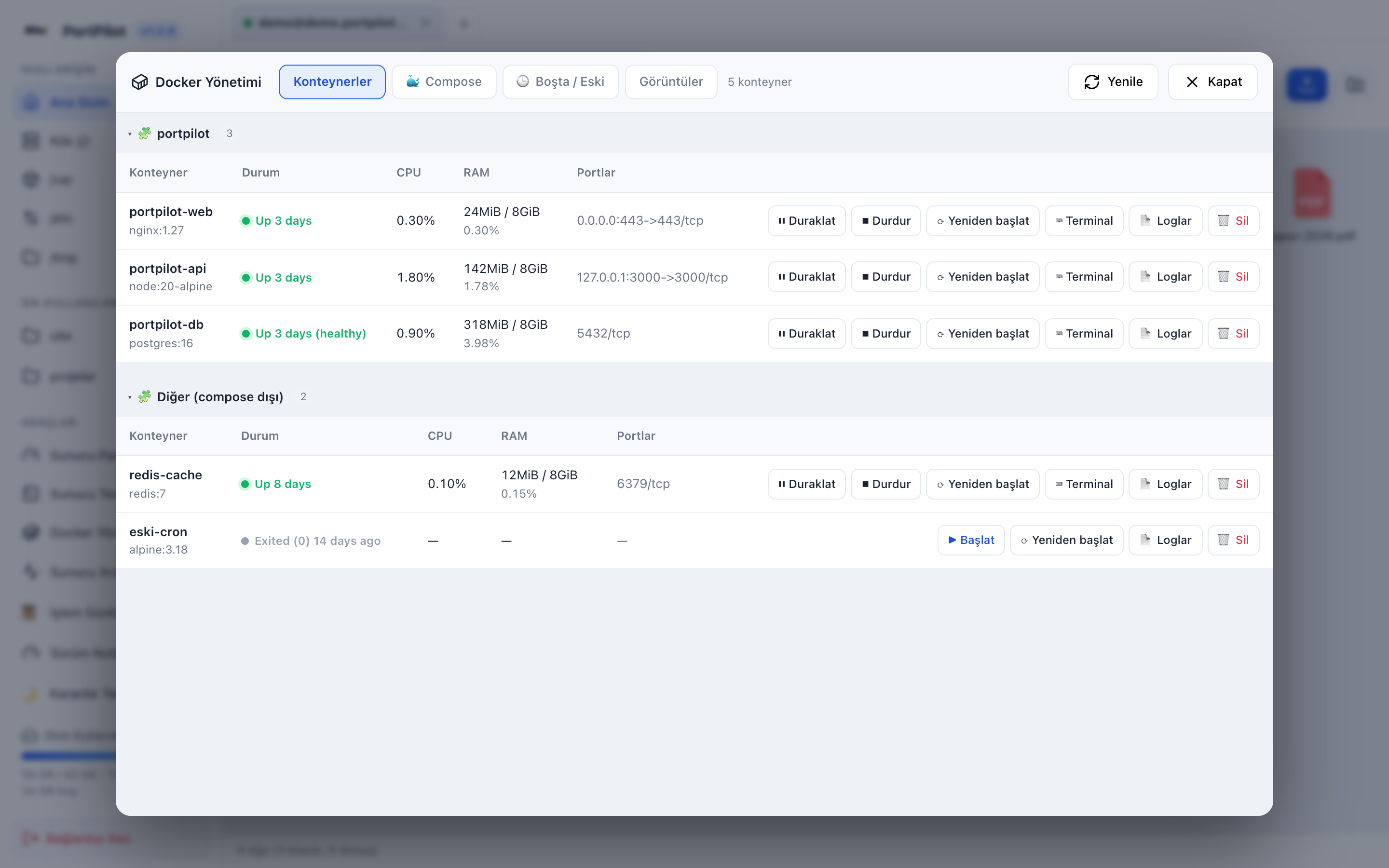Image resolution: width=1389 pixels, height=868 pixels.
Task: View Loglar for redis-cache
Action: (x=1165, y=484)
